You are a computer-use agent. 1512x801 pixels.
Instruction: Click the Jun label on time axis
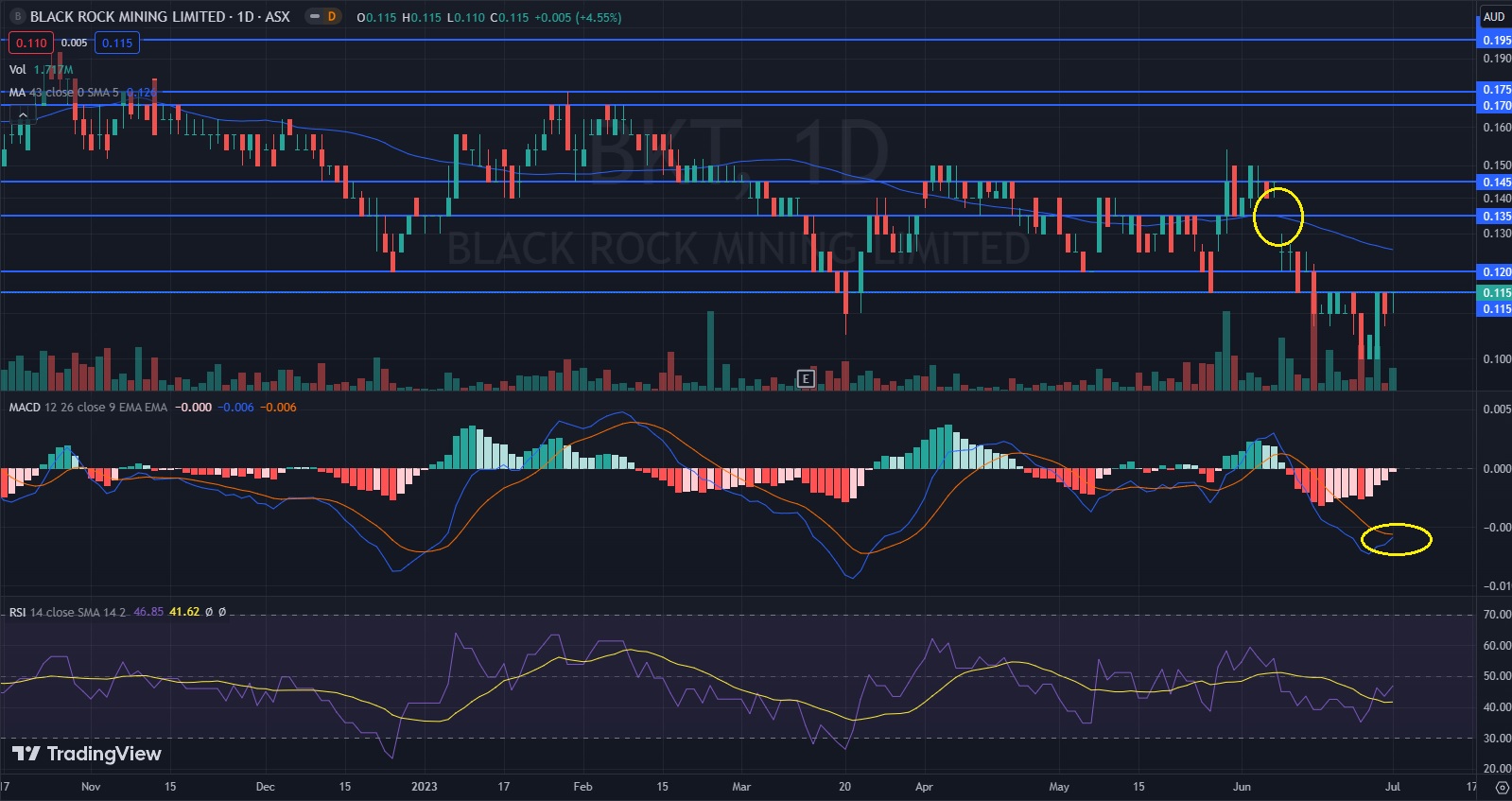coord(1242,787)
